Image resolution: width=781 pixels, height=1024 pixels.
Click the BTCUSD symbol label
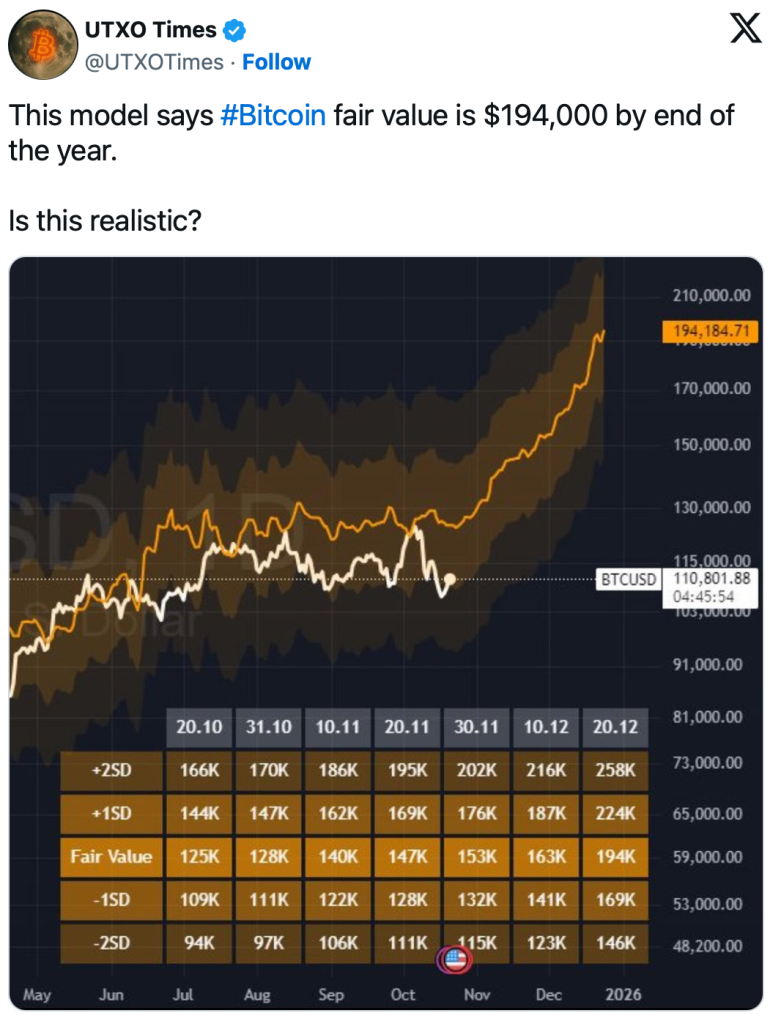point(628,578)
